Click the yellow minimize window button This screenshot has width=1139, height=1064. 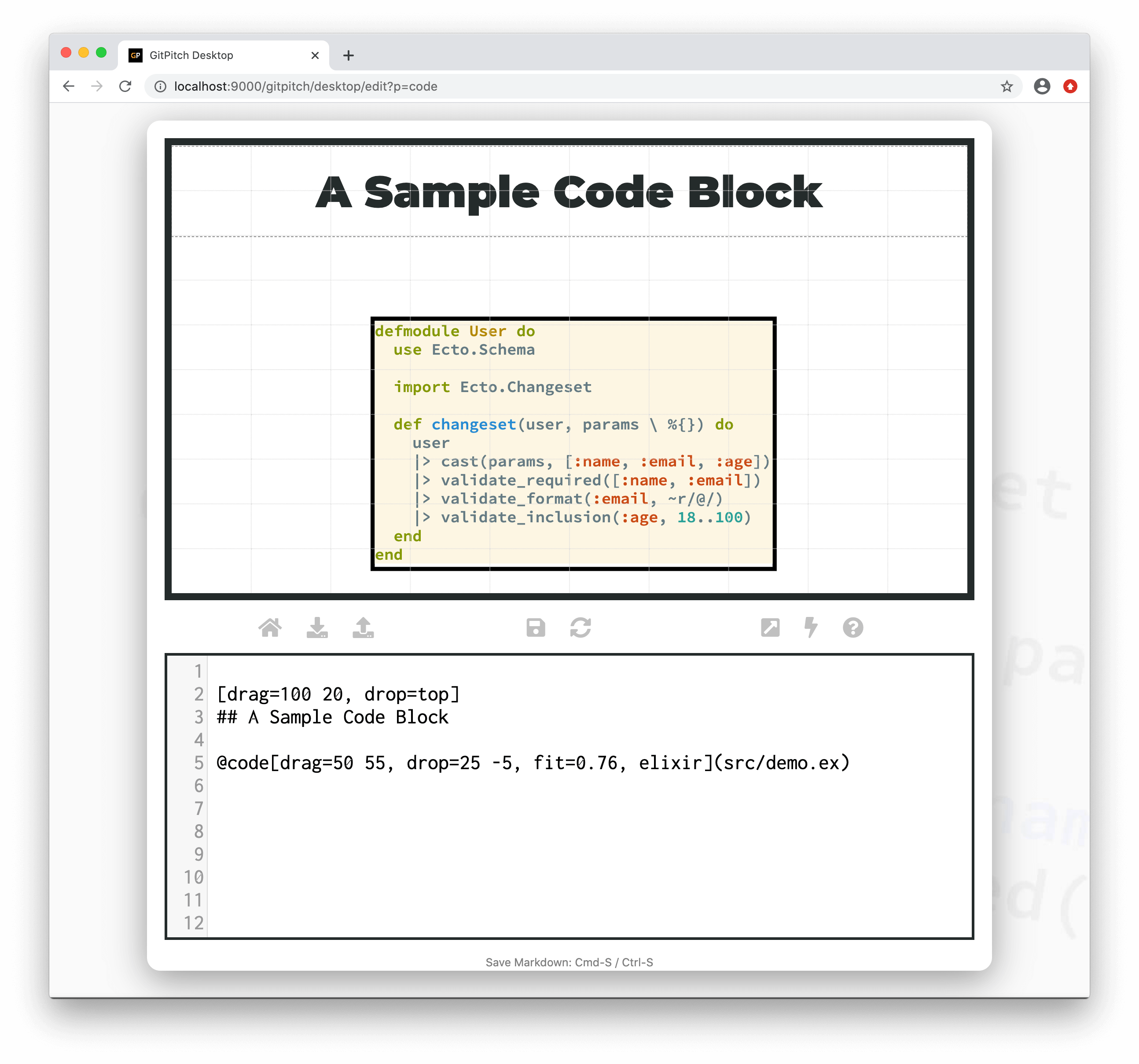click(x=84, y=53)
